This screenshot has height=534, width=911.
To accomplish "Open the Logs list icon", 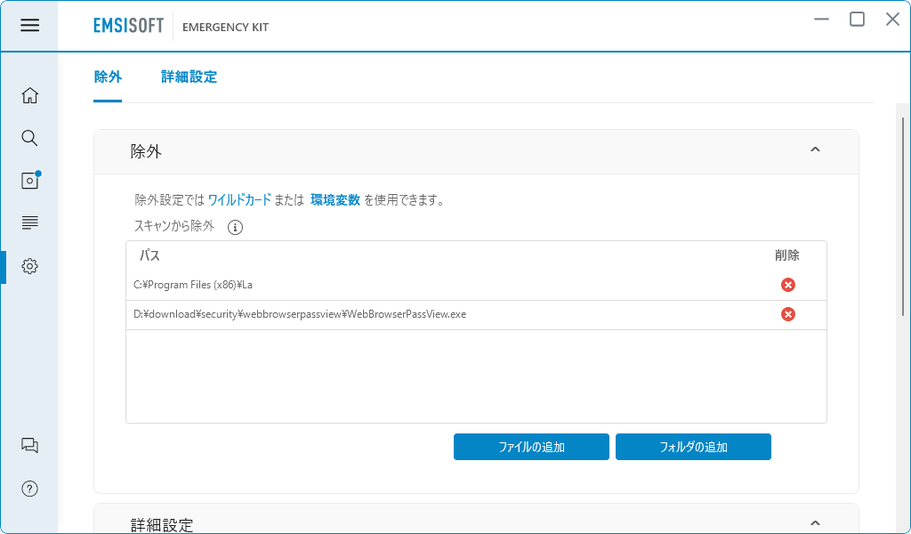I will tap(30, 223).
